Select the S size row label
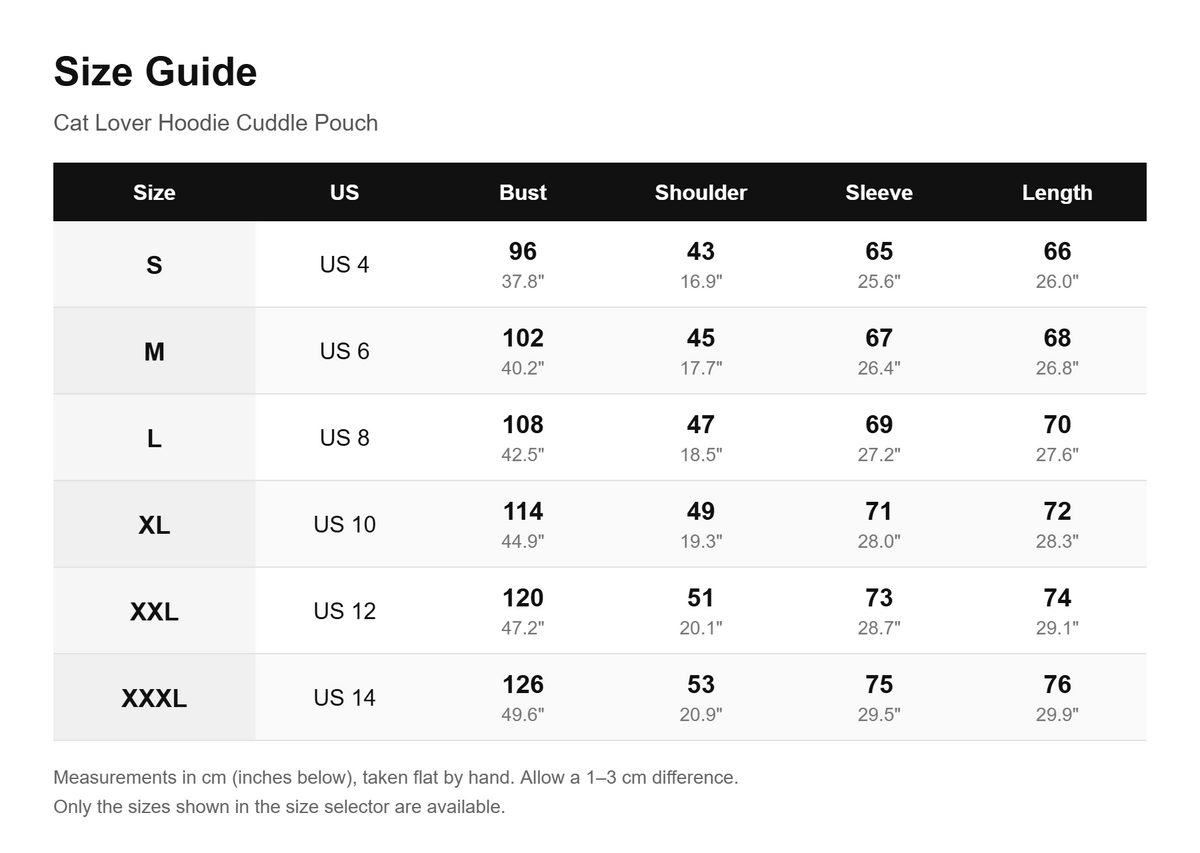This screenshot has width=1200, height=853. pos(154,265)
